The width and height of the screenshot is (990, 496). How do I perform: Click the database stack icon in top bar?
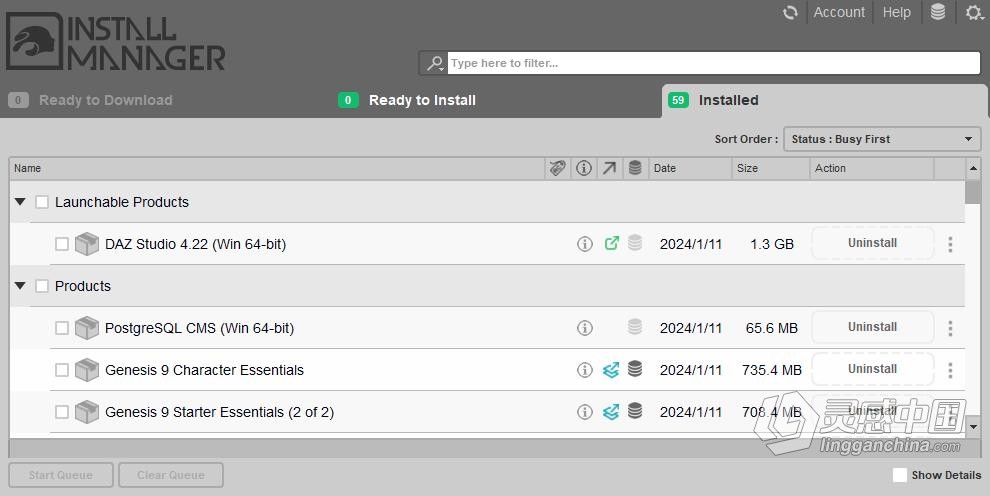(938, 13)
